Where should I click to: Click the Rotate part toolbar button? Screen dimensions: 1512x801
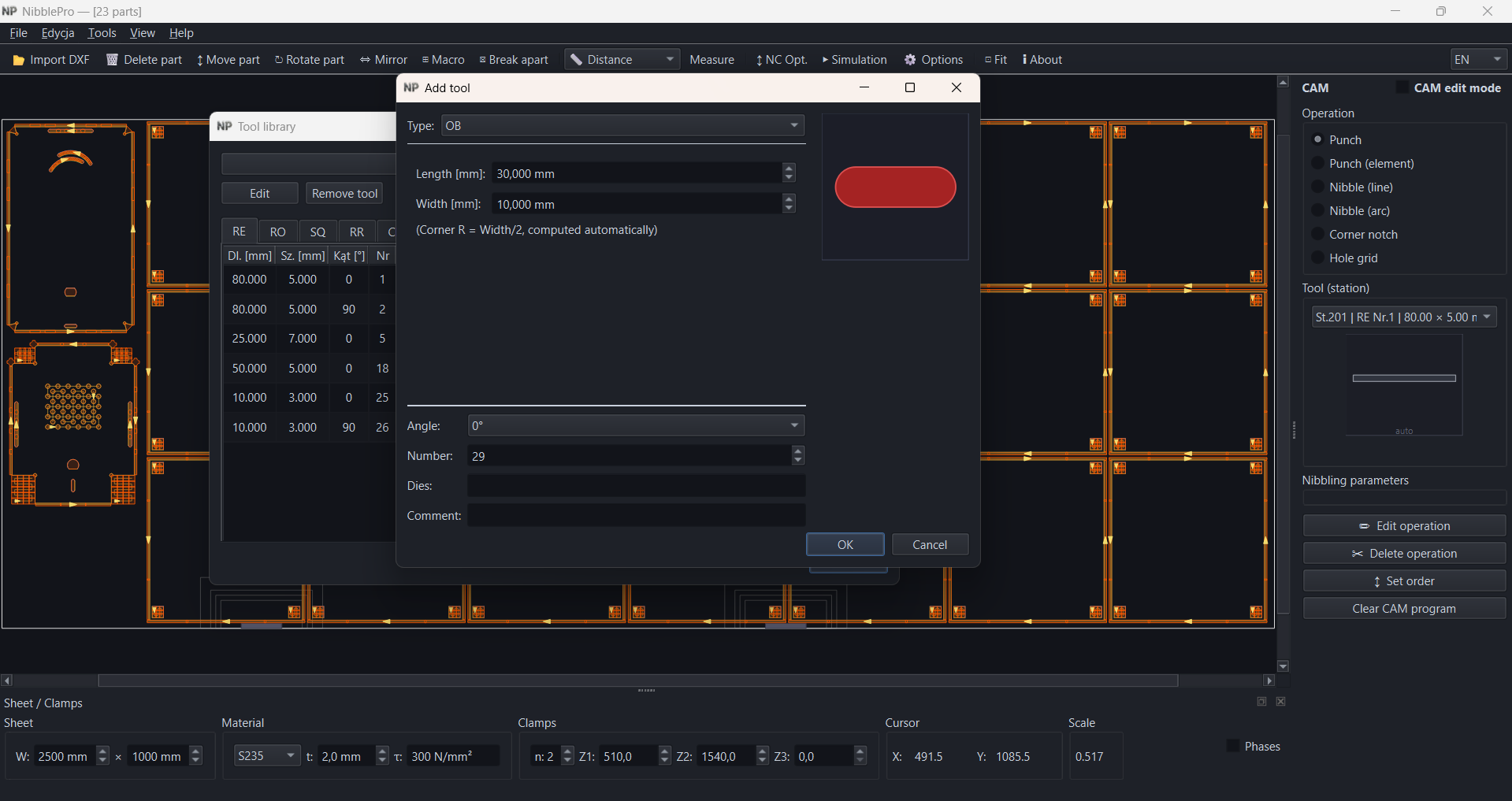310,60
